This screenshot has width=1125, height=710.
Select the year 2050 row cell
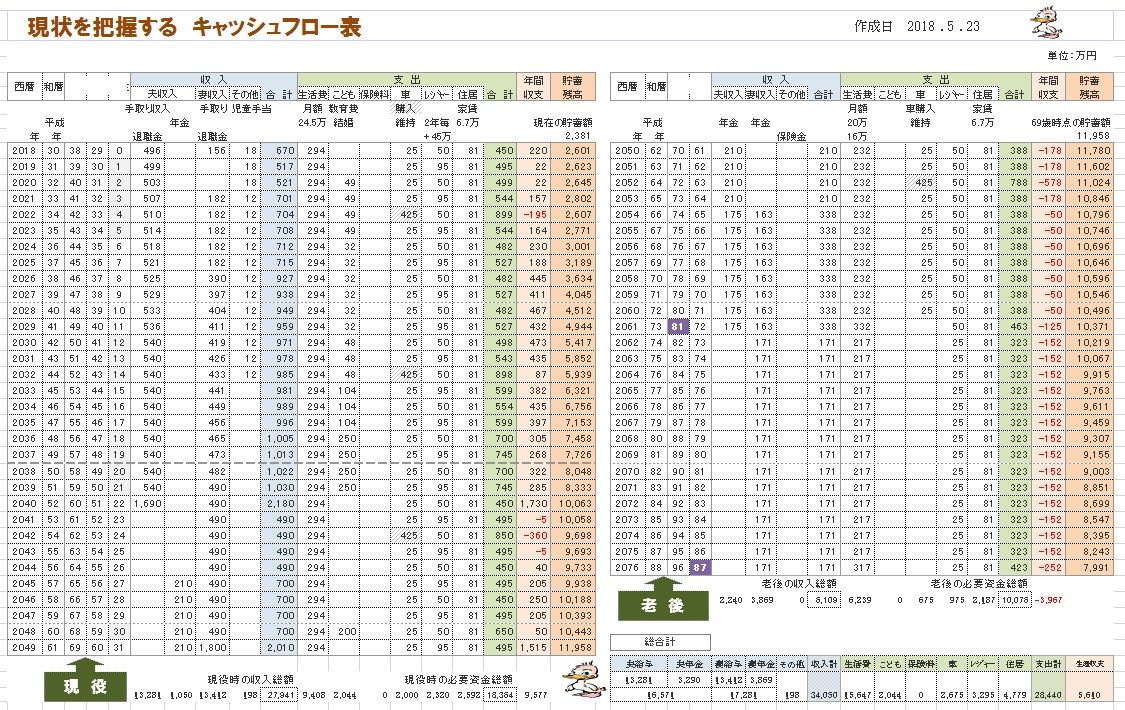[x=627, y=151]
